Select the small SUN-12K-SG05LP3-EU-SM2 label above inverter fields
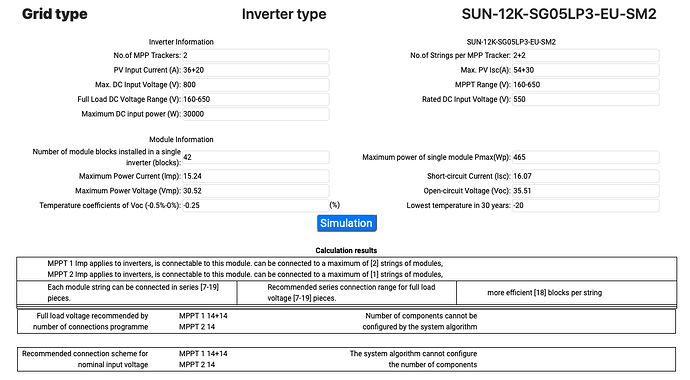The height and width of the screenshot is (380, 690). click(x=511, y=42)
